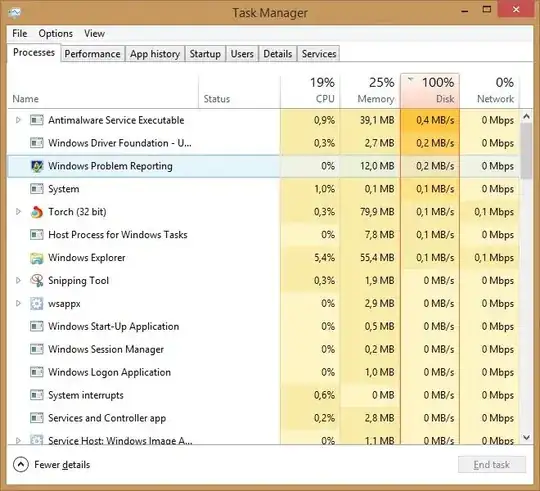Viewport: 540px width, 491px height.
Task: Open the View menu
Action: click(x=94, y=33)
